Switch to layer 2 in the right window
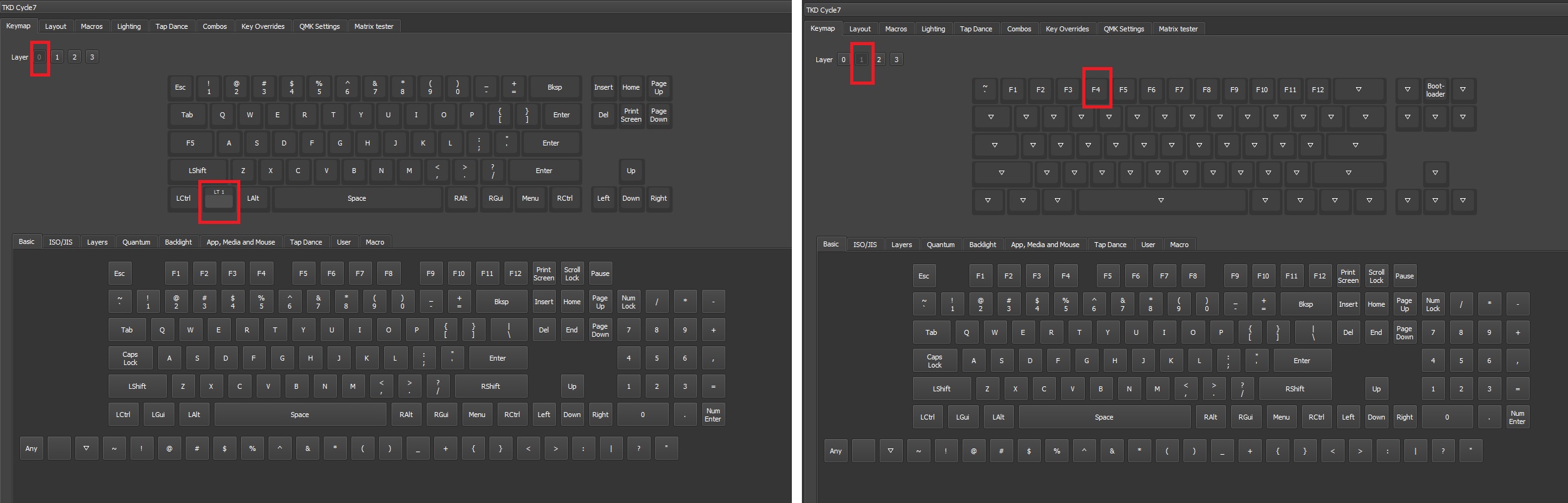 (x=879, y=60)
